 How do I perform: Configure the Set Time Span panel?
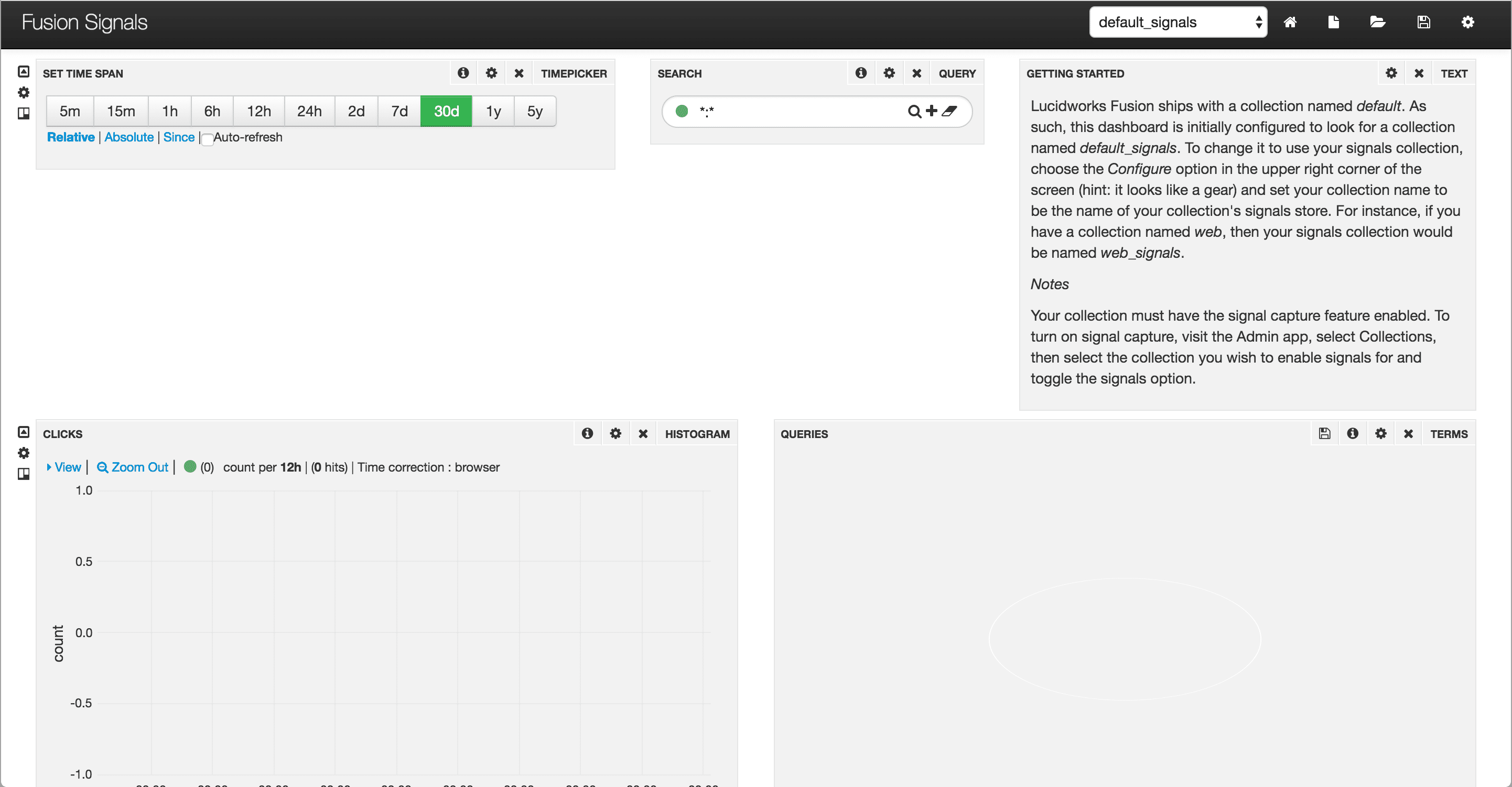coord(491,73)
